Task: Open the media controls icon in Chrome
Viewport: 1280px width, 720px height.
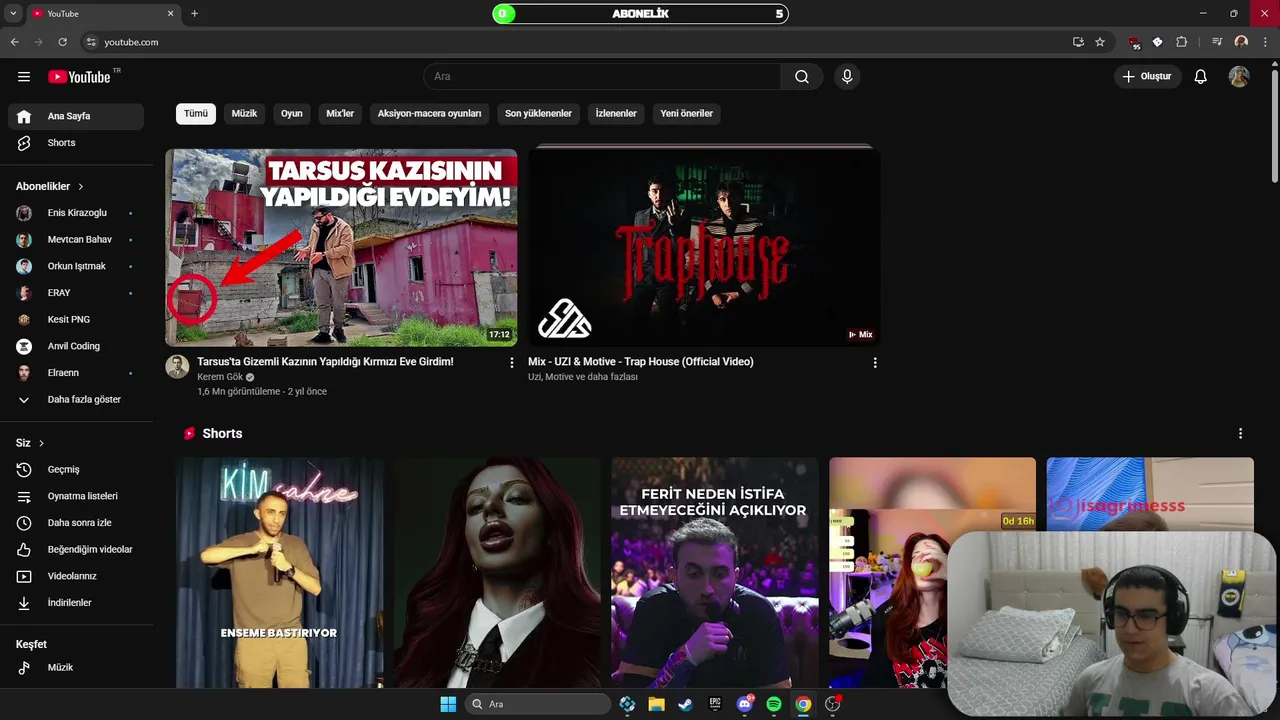Action: click(1217, 42)
